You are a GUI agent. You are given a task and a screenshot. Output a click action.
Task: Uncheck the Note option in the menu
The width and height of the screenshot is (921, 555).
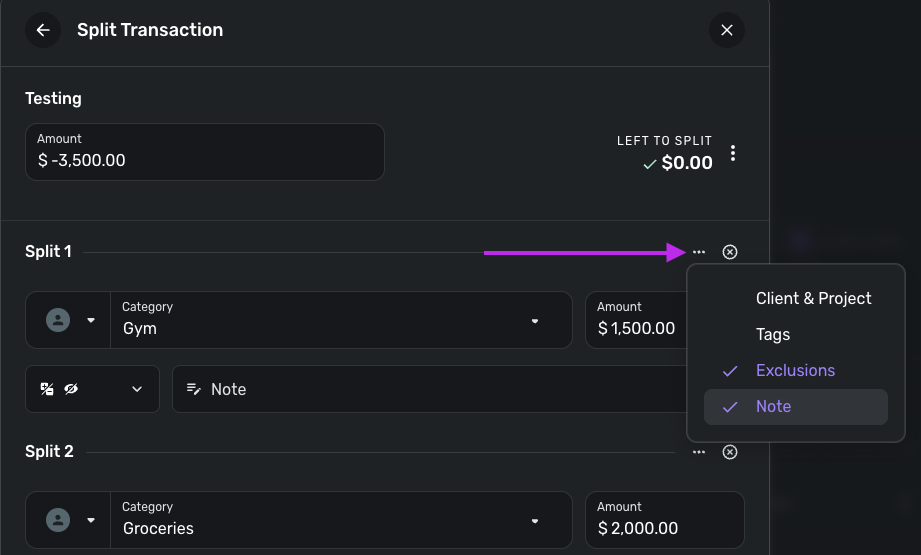[773, 407]
